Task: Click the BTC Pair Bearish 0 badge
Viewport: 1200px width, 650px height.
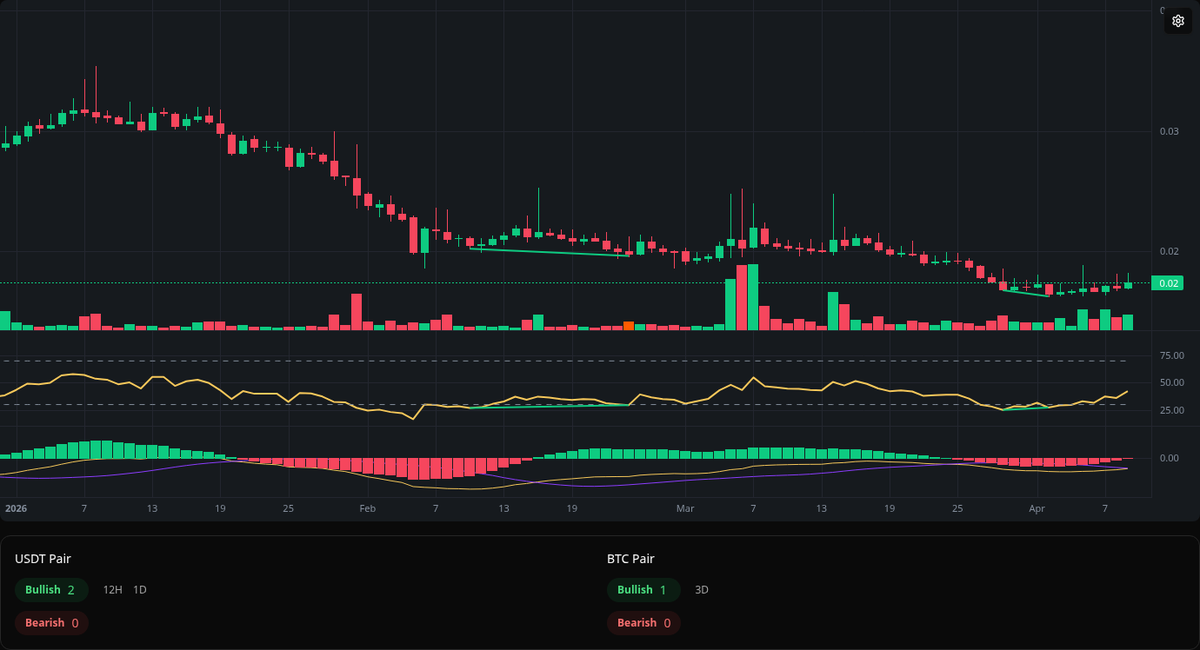Action: coord(643,623)
